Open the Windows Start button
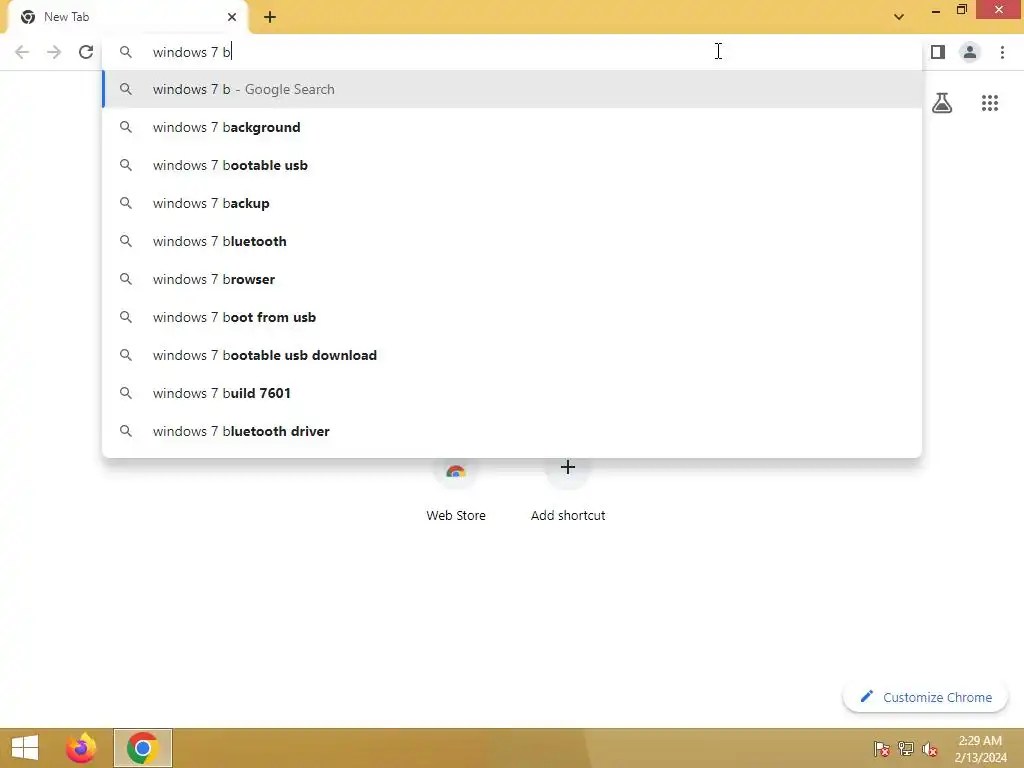The width and height of the screenshot is (1024, 768). (25, 748)
